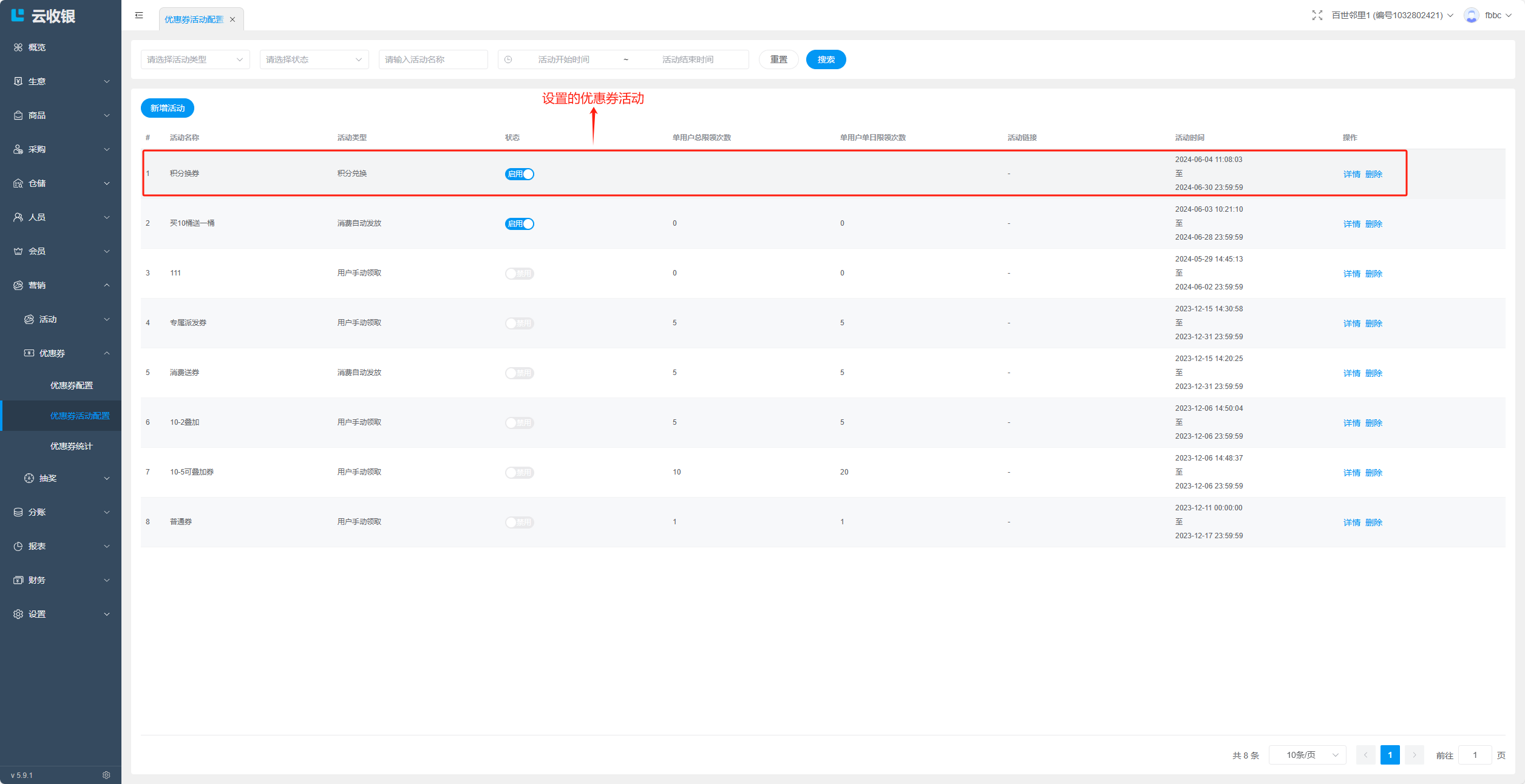Click the clock icon in date range field

508,59
